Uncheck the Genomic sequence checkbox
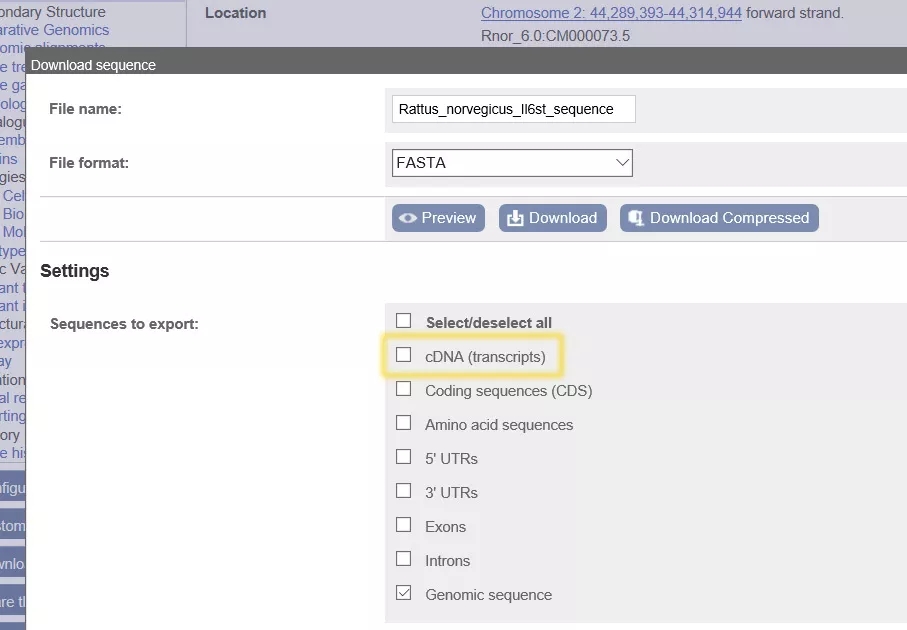This screenshot has height=630, width=907. tap(404, 593)
